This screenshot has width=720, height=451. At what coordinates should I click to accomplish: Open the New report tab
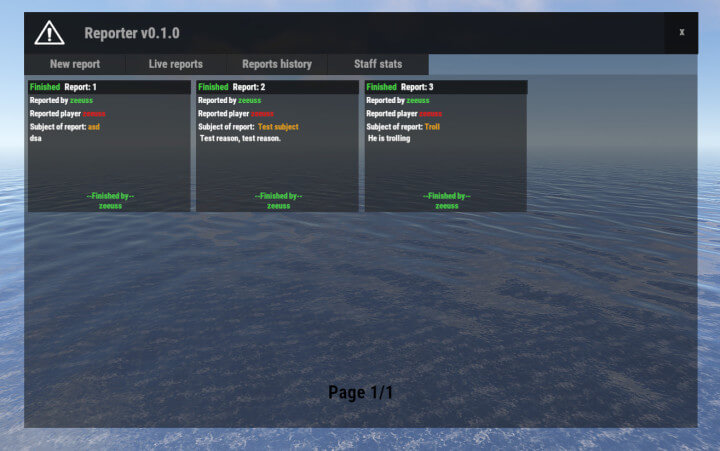(x=75, y=64)
